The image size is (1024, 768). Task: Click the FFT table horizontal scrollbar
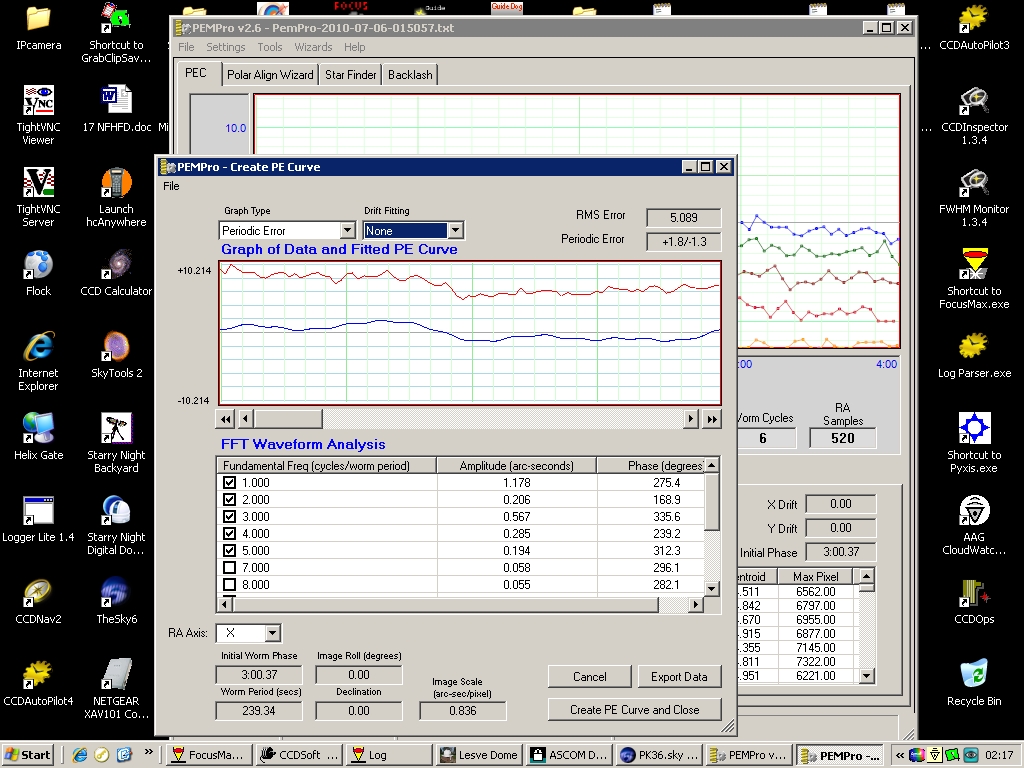click(445, 605)
